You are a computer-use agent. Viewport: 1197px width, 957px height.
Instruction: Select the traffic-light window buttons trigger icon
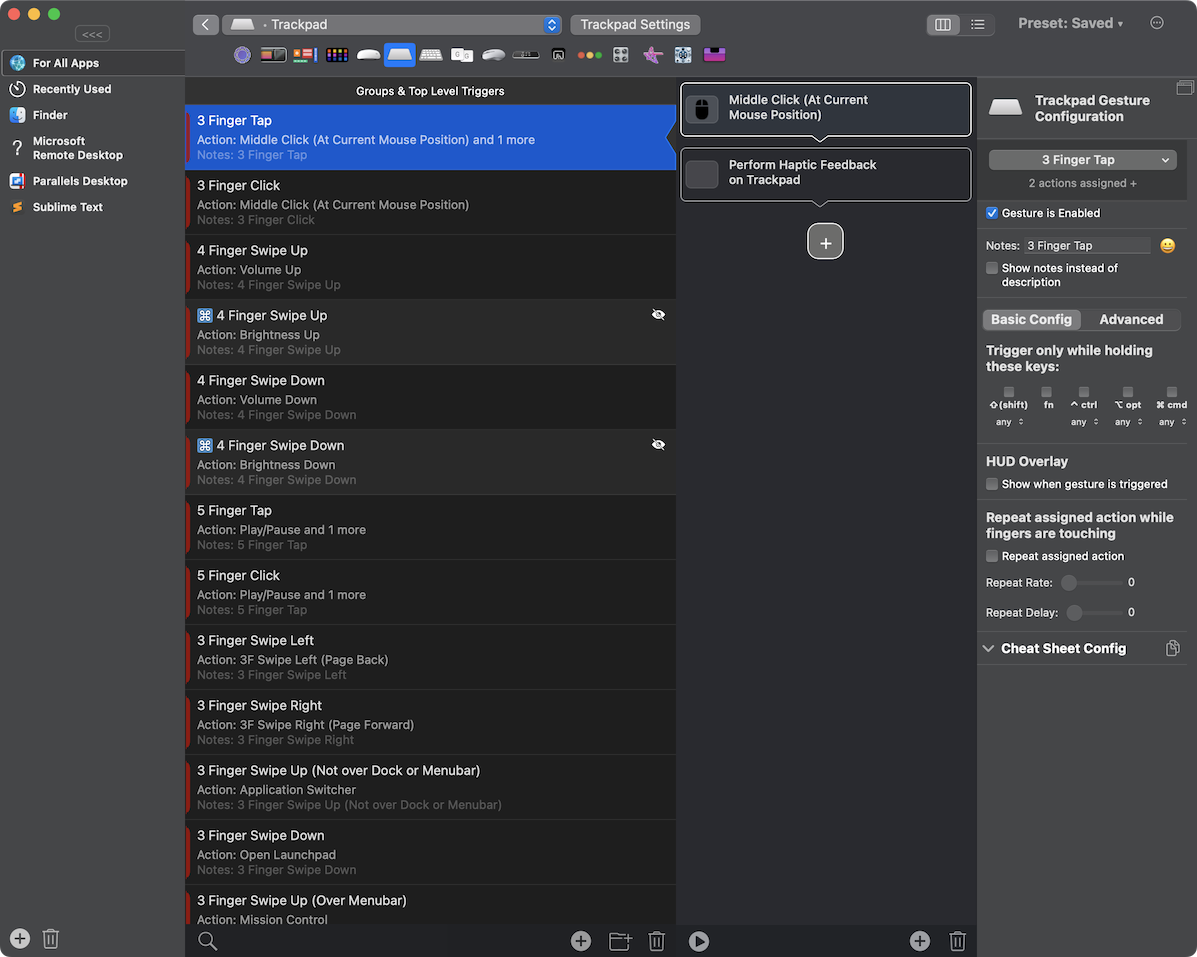(589, 55)
